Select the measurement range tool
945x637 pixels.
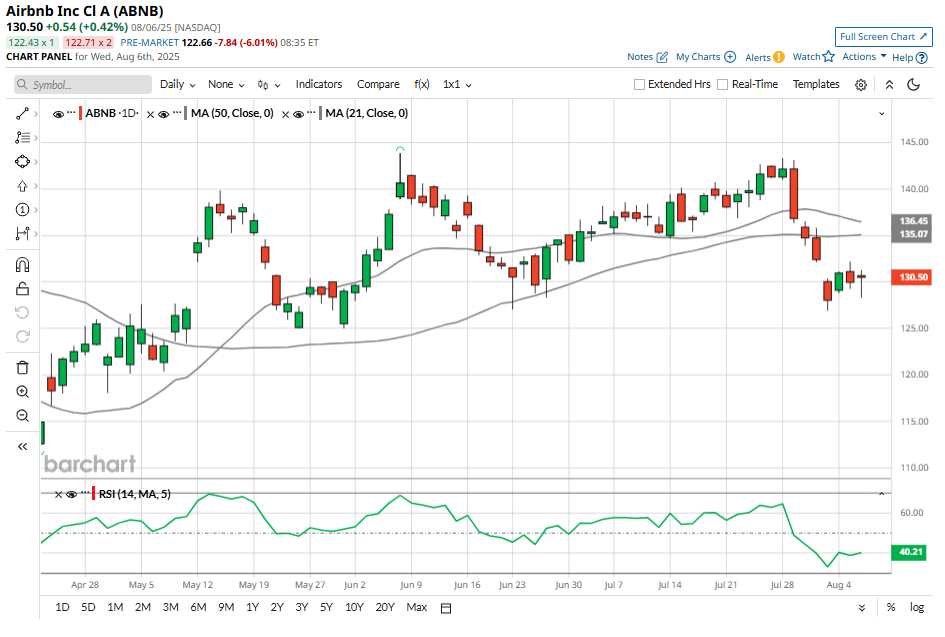22,234
